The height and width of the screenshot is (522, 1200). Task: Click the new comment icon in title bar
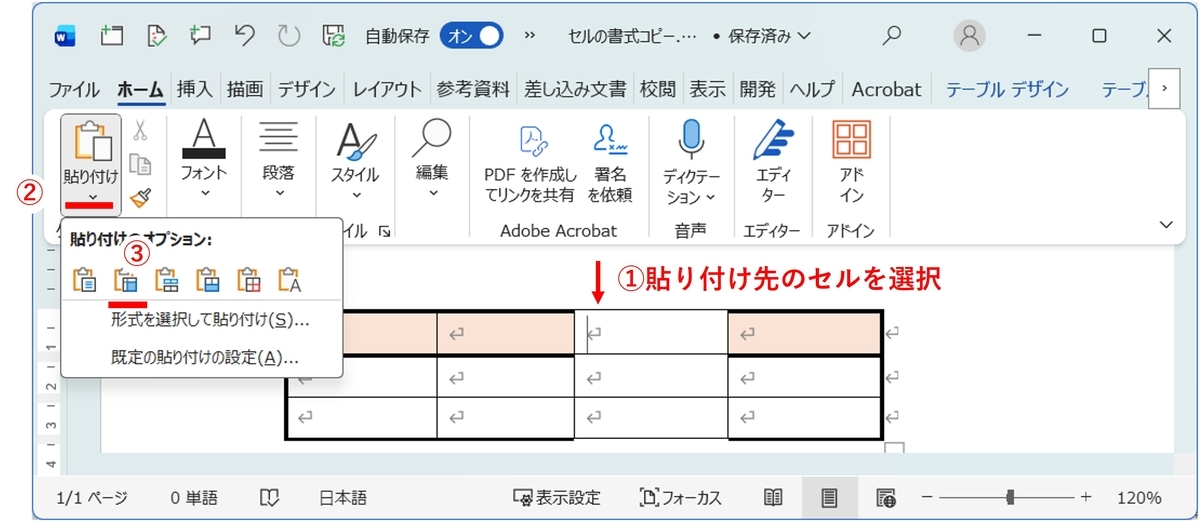click(x=200, y=36)
